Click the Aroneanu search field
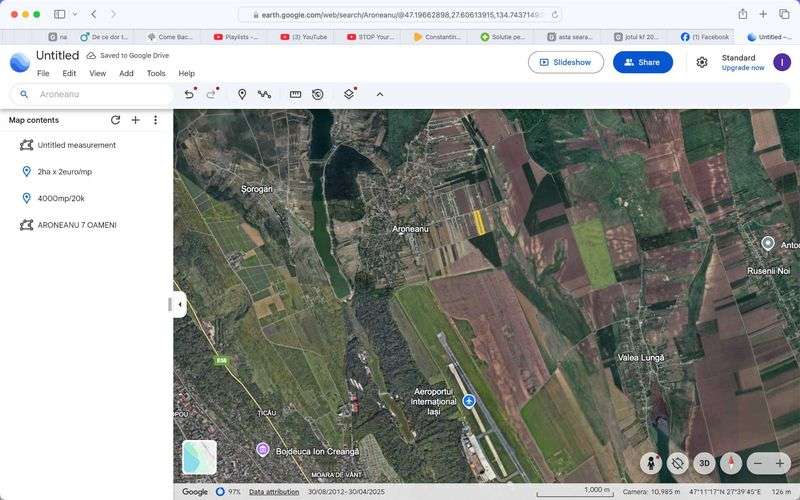Screen dimensions: 800x500 (x=92, y=94)
